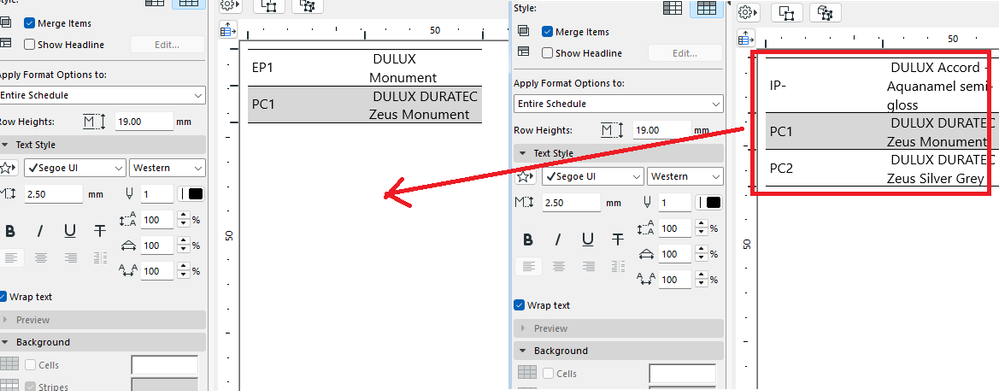Viewport: 999px width, 391px height.
Task: Click the selected grid style icon in right panel
Action: pyautogui.click(x=707, y=8)
